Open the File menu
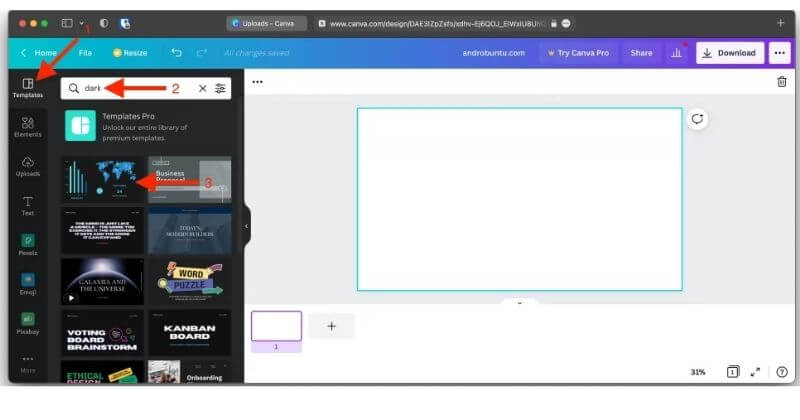This screenshot has width=800, height=420. [x=85, y=53]
